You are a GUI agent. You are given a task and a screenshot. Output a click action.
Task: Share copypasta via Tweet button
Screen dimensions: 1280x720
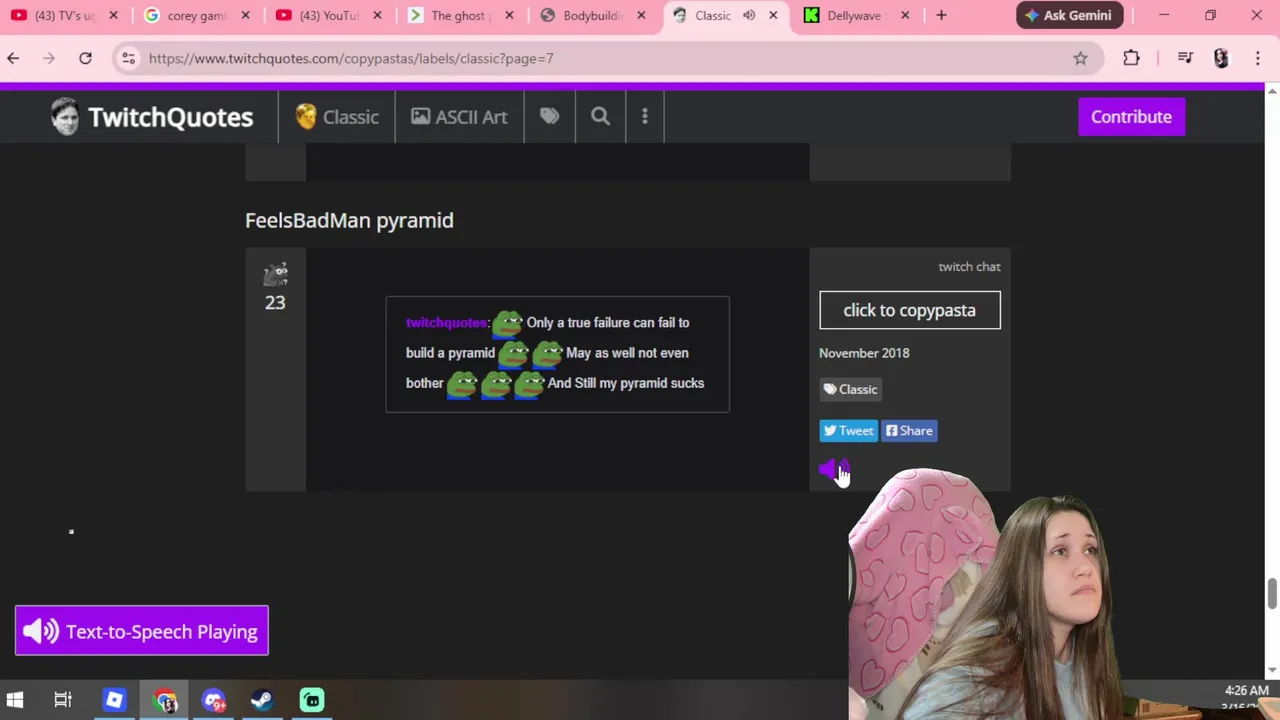[848, 431]
